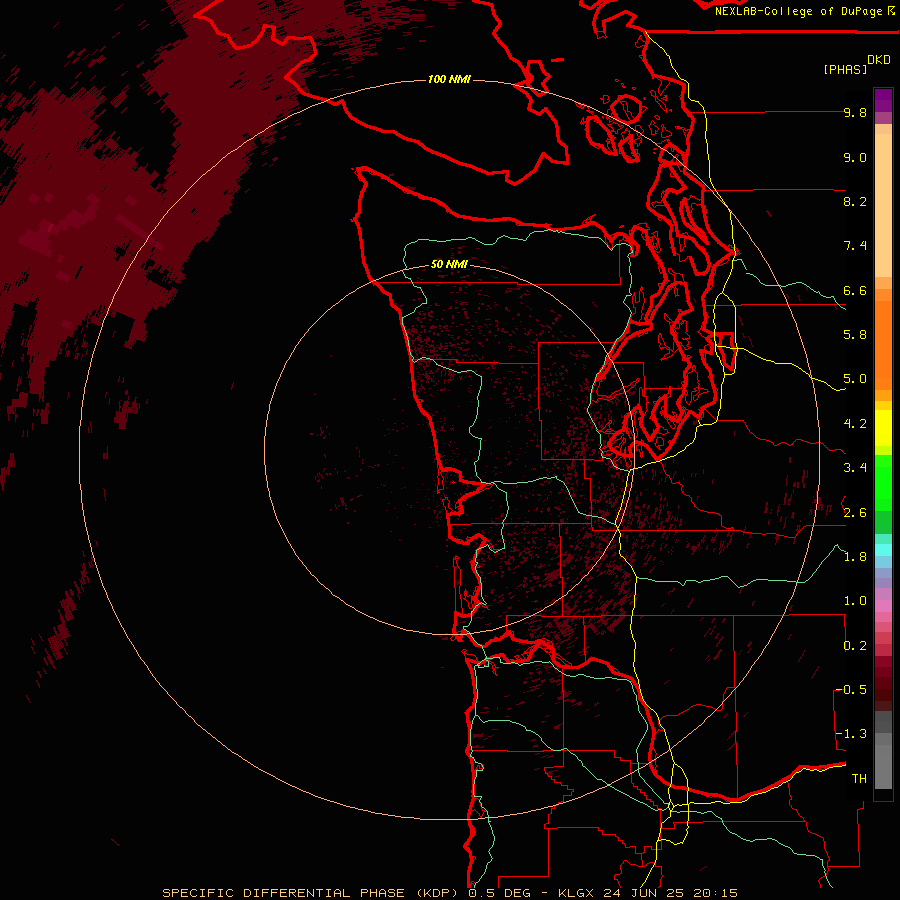The image size is (900, 900).
Task: Click the -0.5 scale label
Action: point(852,690)
